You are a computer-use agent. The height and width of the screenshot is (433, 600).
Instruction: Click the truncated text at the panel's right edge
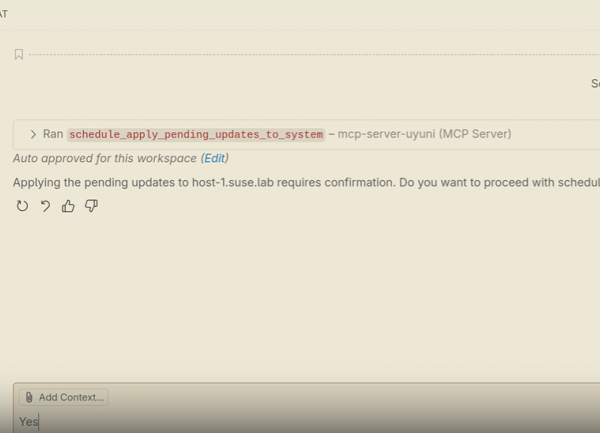[594, 84]
